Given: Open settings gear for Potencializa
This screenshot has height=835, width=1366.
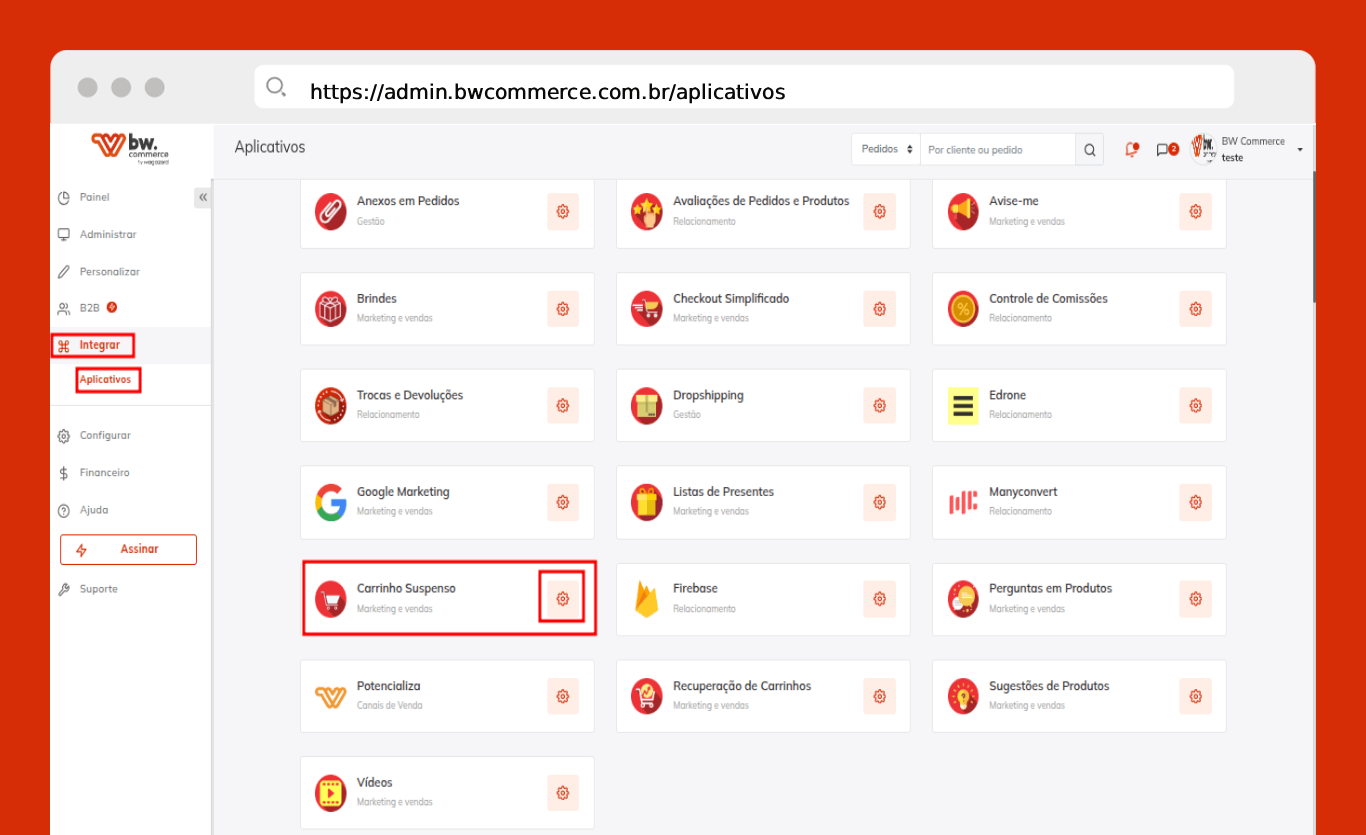Looking at the screenshot, I should (x=563, y=696).
